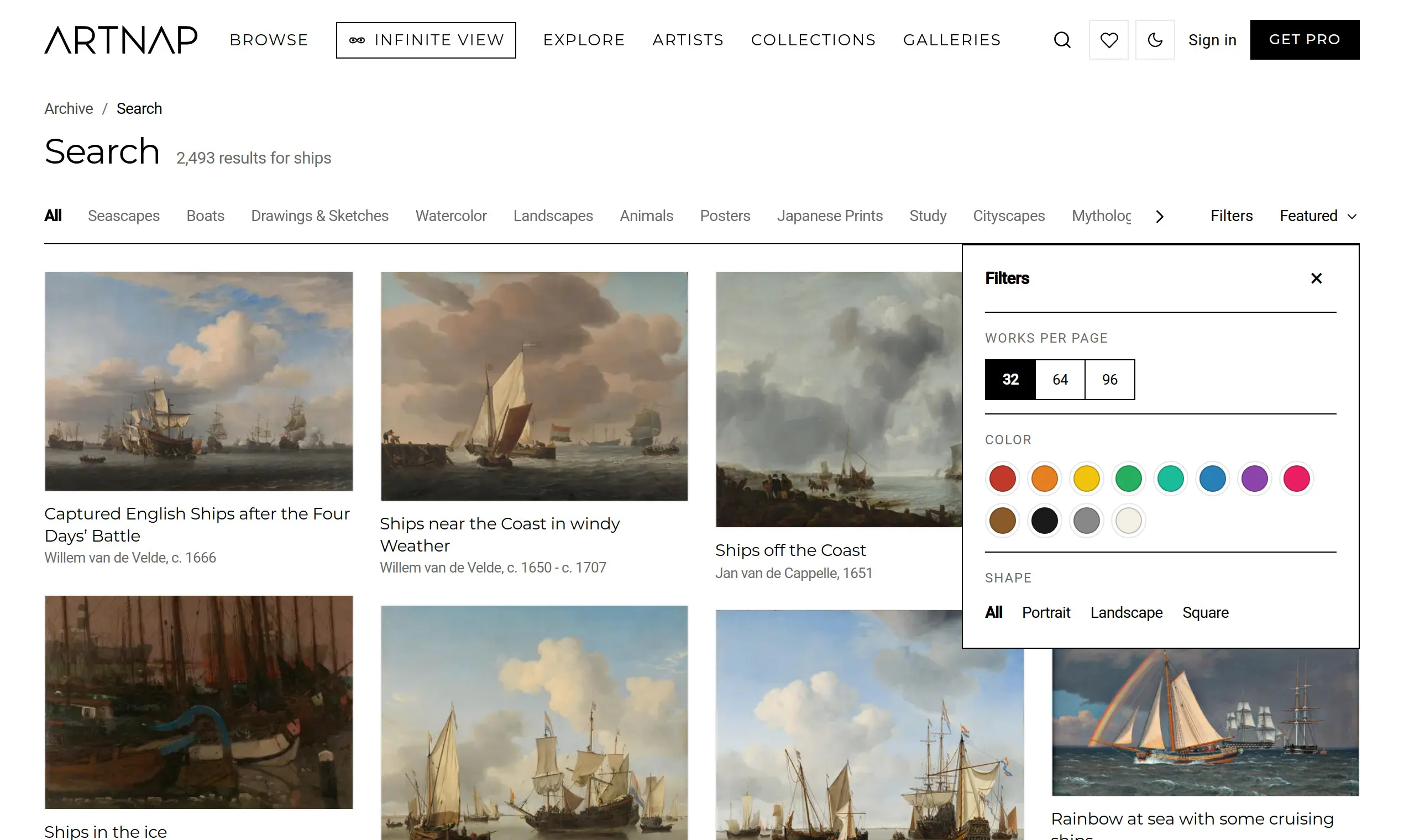Open favorites with the heart icon
This screenshot has height=840, width=1404.
pos(1108,40)
